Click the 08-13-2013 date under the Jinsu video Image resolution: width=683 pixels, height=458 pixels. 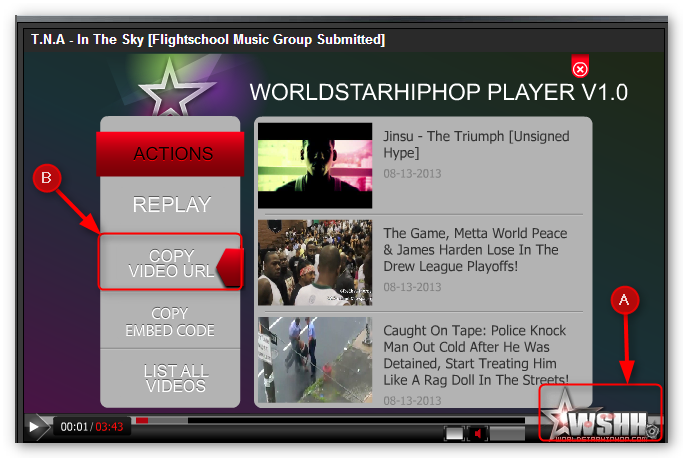point(412,173)
